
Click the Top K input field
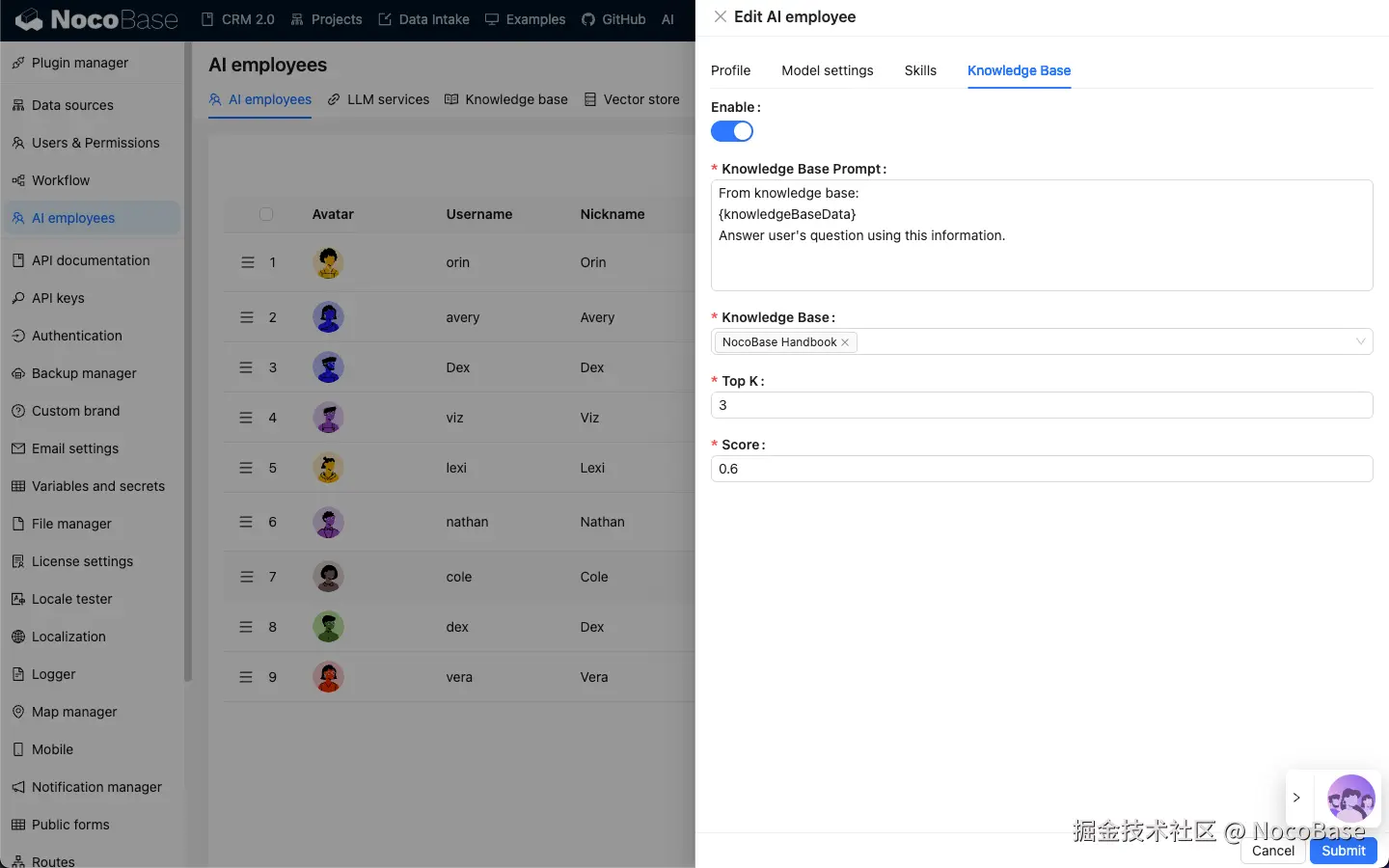coord(1042,405)
